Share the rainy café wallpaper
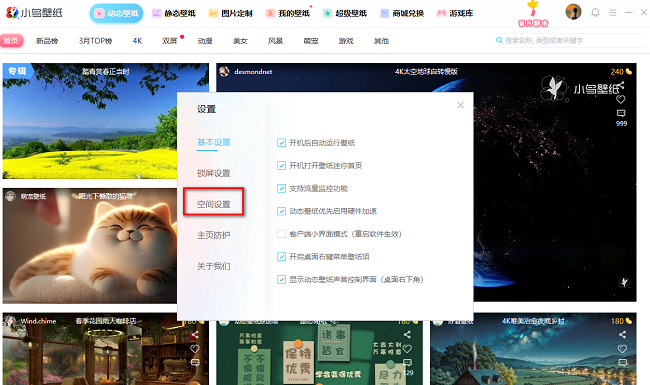The height and width of the screenshot is (385, 650). (195, 335)
